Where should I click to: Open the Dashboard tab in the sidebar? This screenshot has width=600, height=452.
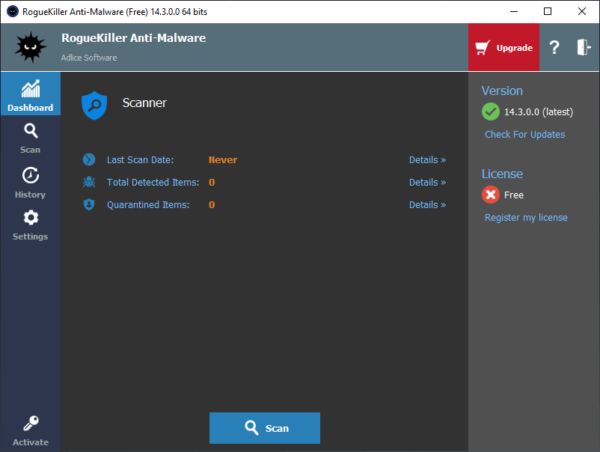pyautogui.click(x=30, y=94)
